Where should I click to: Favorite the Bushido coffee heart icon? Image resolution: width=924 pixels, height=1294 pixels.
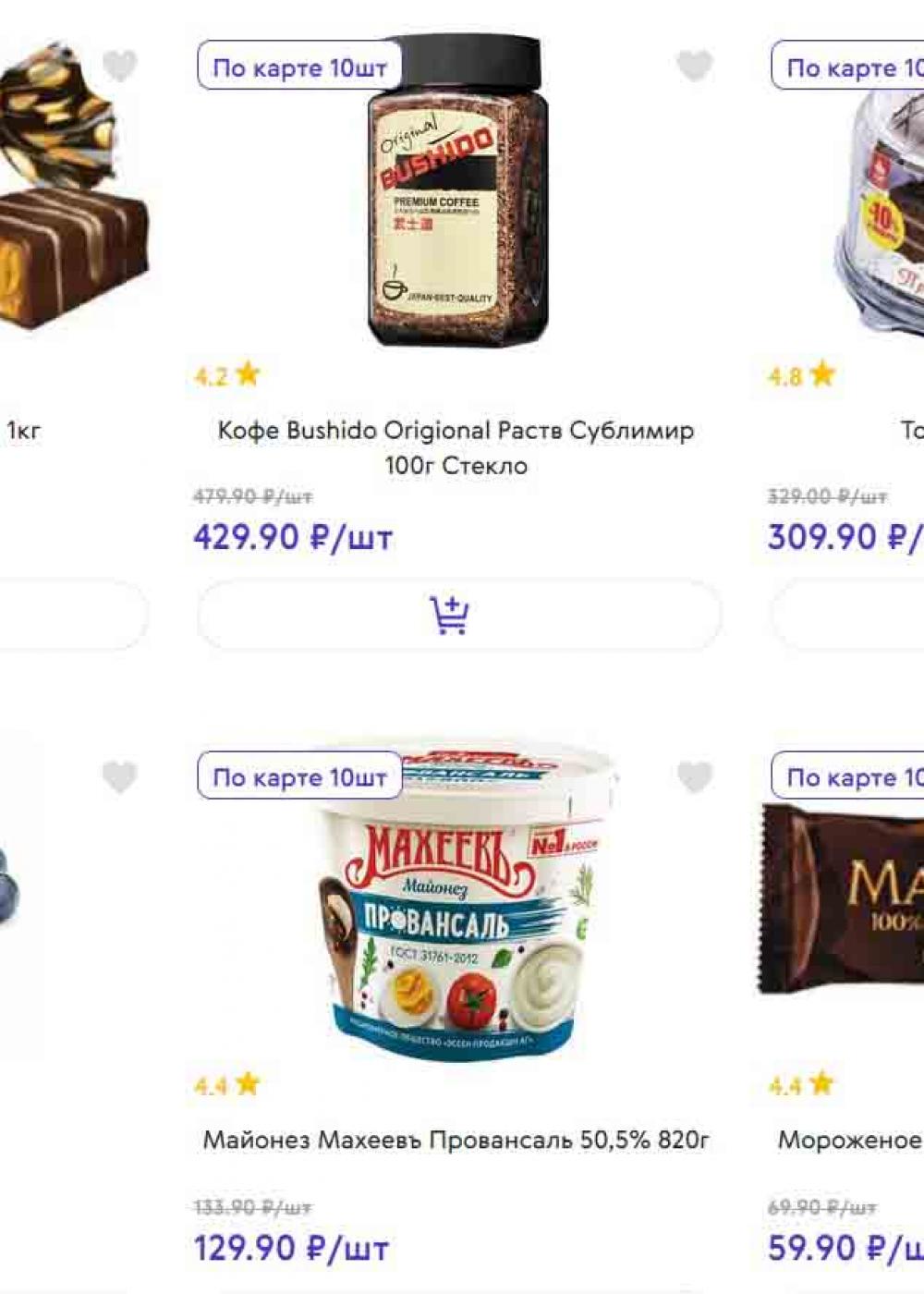[x=695, y=66]
